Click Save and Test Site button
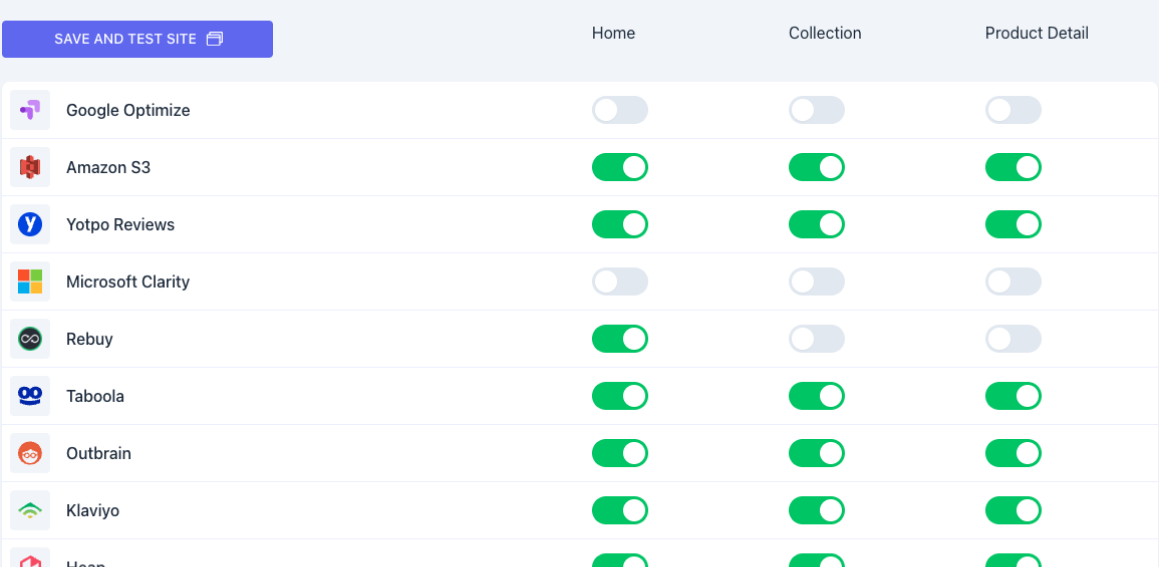 coord(137,39)
